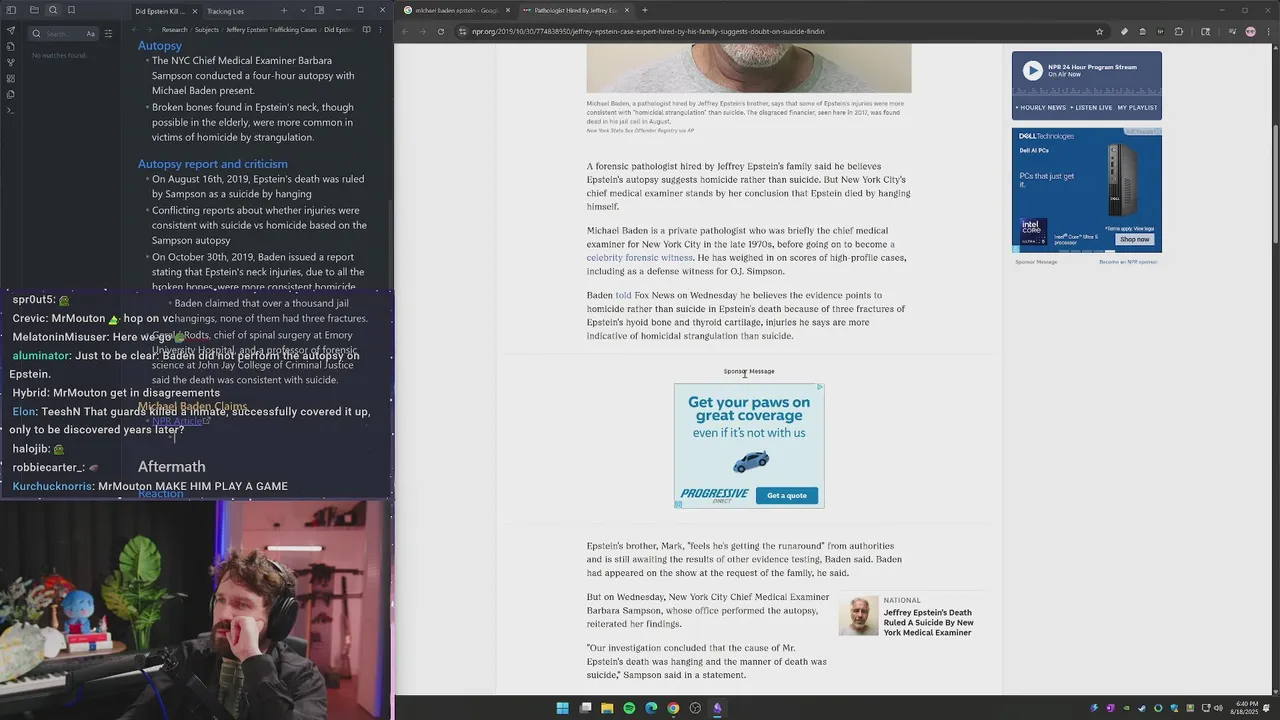Click the Research breadcrumb in Obsidian
The height and width of the screenshot is (720, 1280).
coord(174,30)
